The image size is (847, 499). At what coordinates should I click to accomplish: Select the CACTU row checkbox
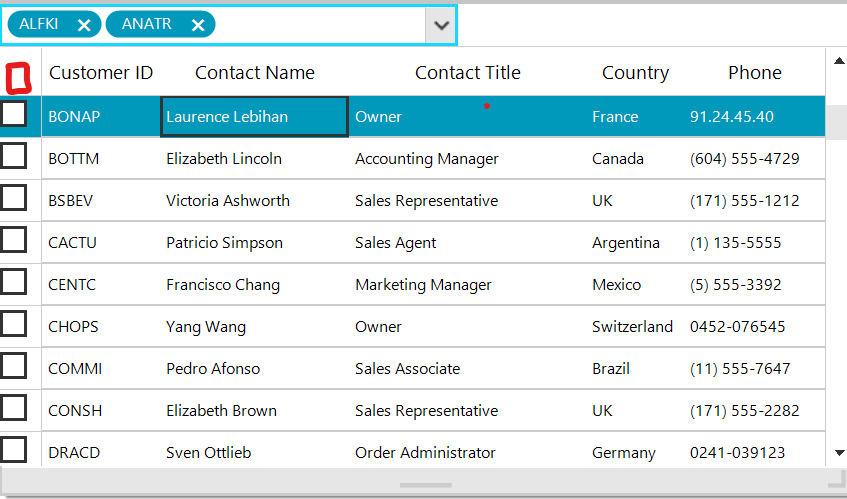14,241
